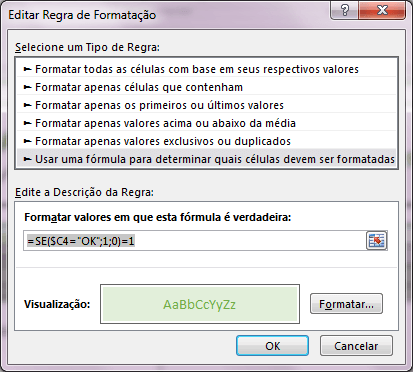Click the 'Edite a Descrição da Regra' label

84,192
